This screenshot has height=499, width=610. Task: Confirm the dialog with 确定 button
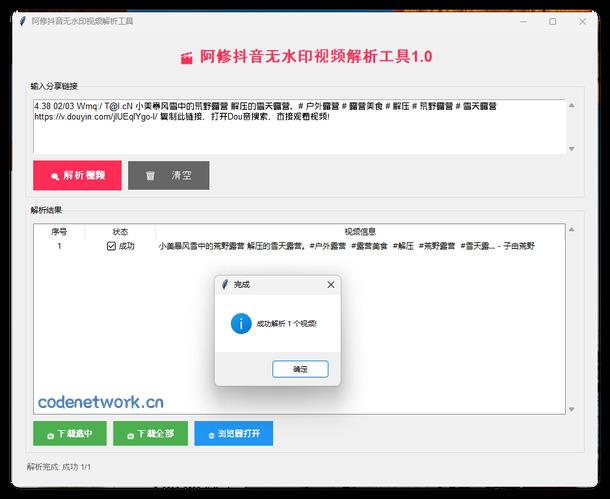300,369
